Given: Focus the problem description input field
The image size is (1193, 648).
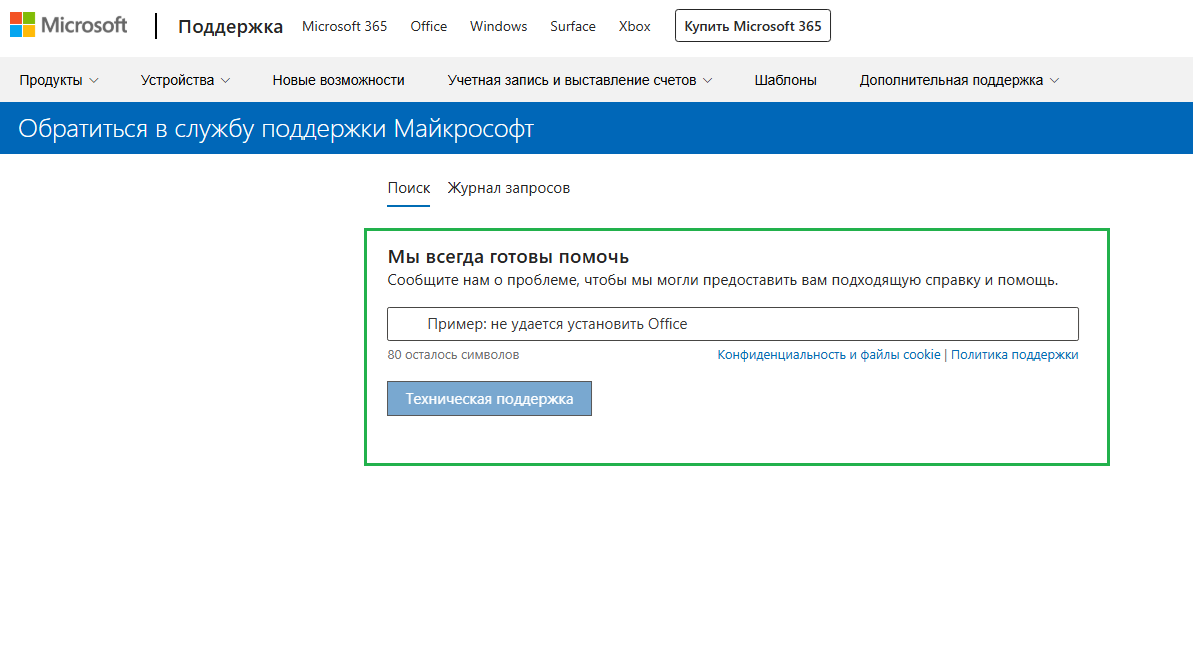Looking at the screenshot, I should [x=733, y=324].
